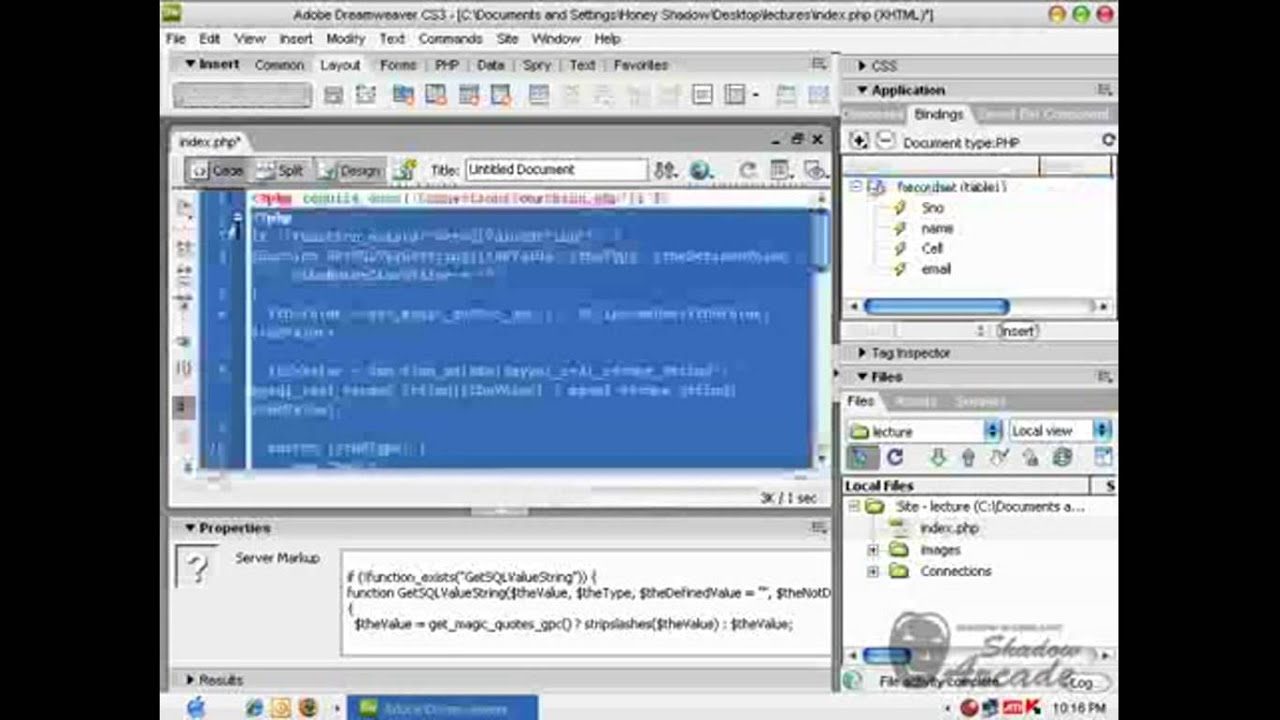Image resolution: width=1280 pixels, height=720 pixels.
Task: Click the Put Files up arrow icon
Action: tap(968, 458)
